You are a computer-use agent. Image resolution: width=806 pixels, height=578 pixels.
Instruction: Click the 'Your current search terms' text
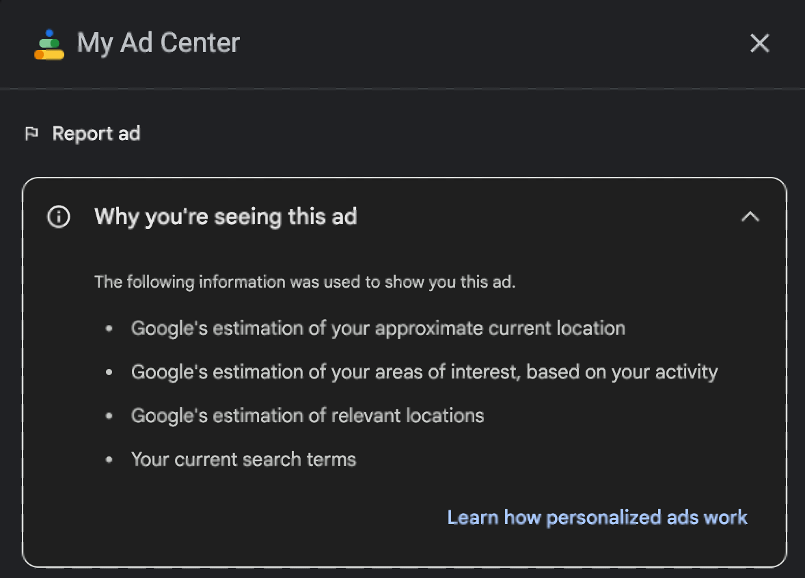(243, 460)
